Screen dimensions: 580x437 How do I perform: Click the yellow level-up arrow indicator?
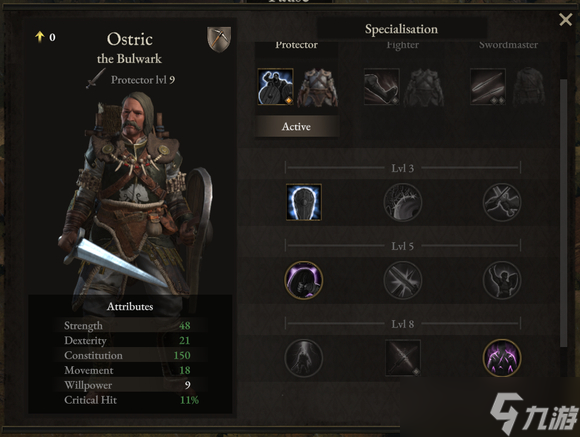pyautogui.click(x=40, y=37)
